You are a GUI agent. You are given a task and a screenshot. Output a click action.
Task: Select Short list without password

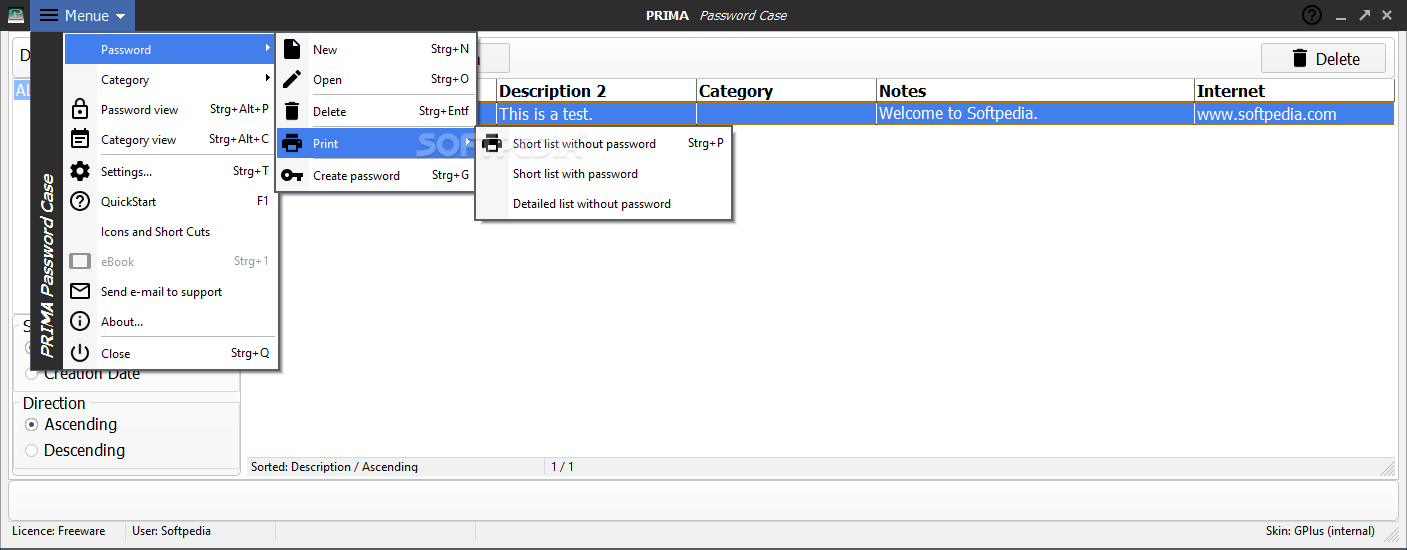click(x=603, y=143)
